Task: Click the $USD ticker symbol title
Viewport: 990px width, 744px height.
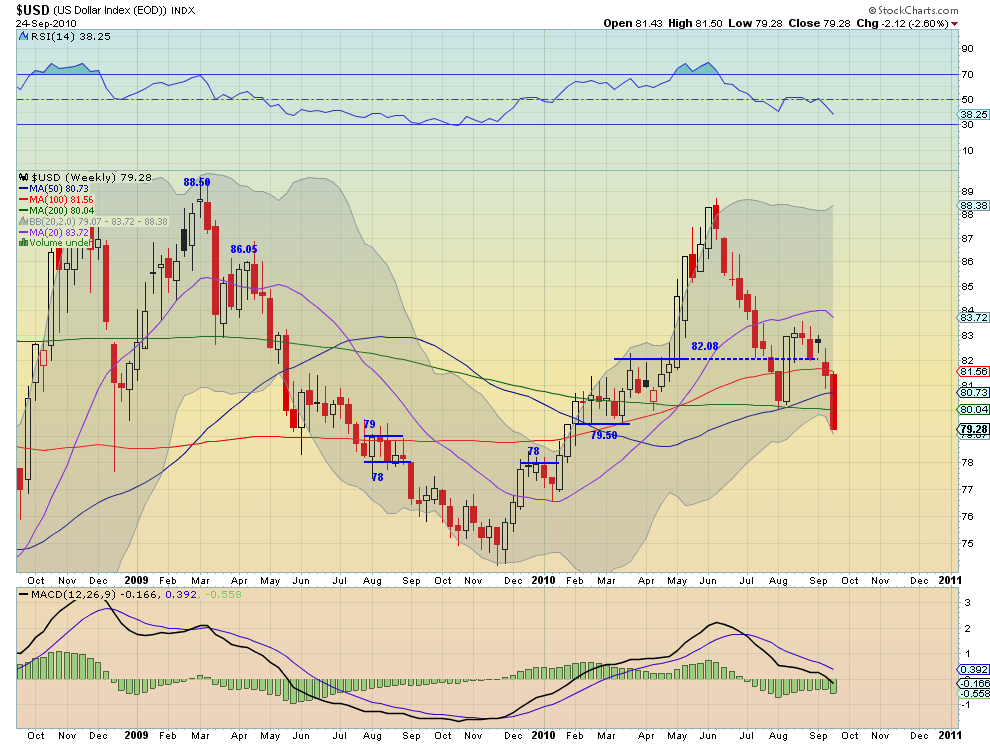Action: pos(33,9)
